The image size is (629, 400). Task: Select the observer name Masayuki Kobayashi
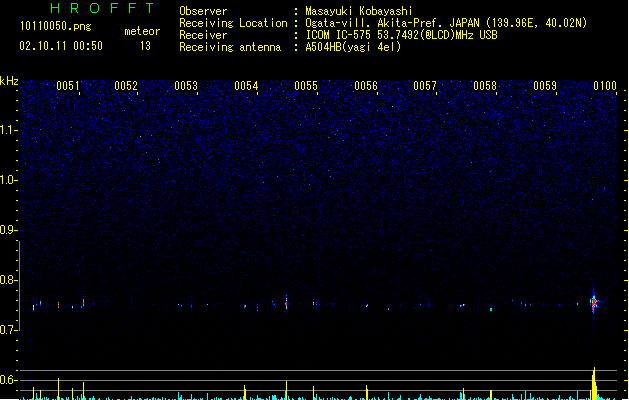point(359,11)
